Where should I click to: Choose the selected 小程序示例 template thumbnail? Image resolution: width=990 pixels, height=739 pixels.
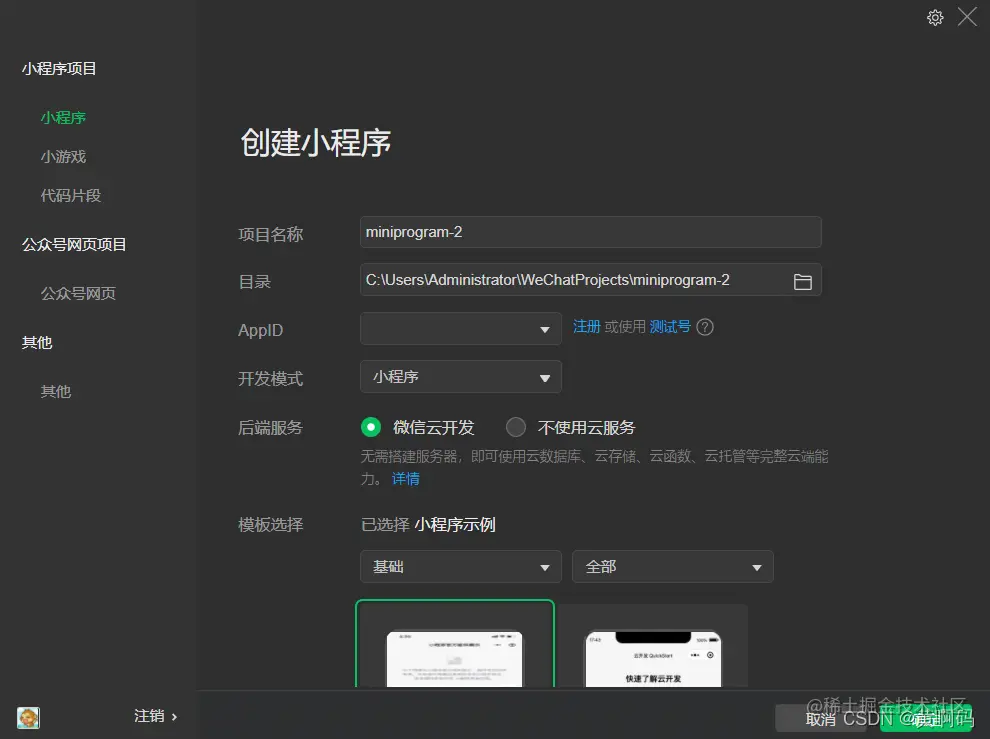(x=455, y=643)
